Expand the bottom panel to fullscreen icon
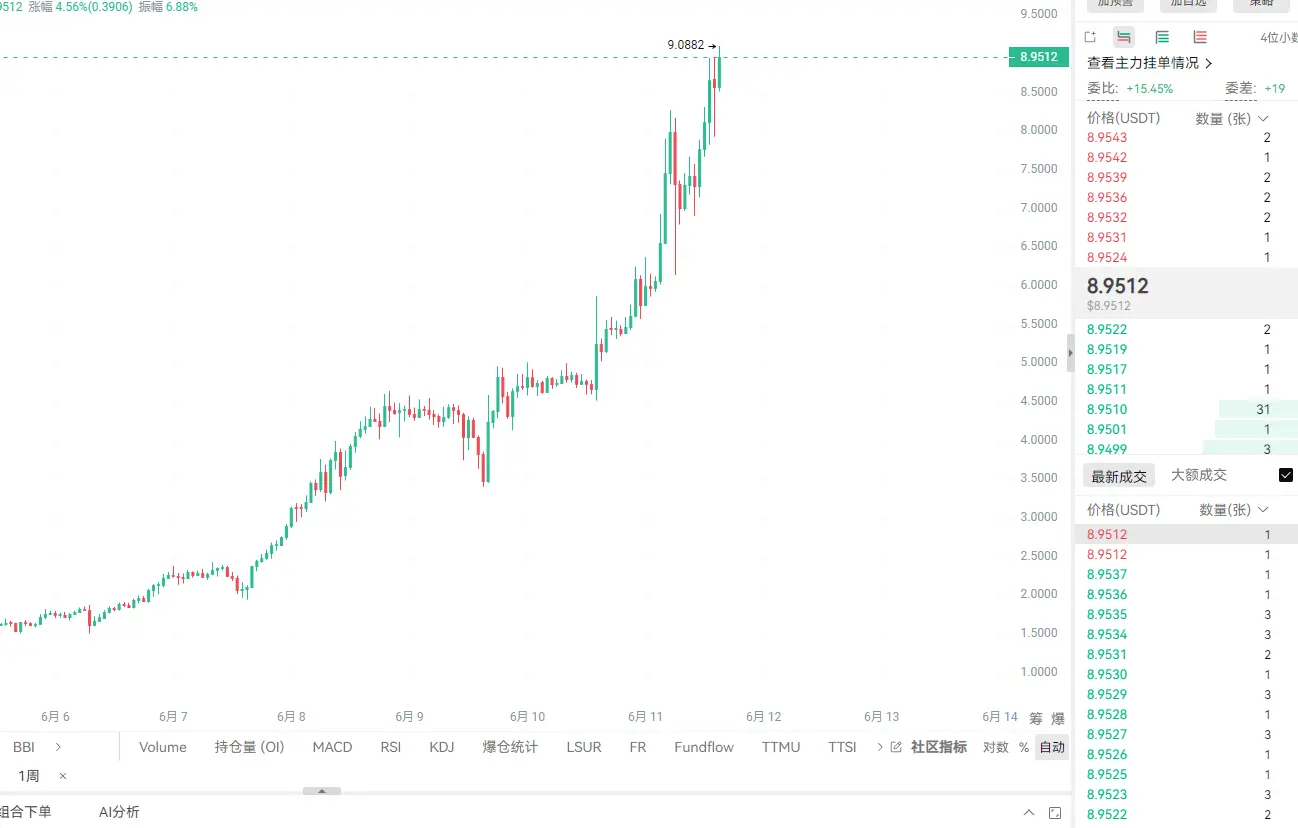Image resolution: width=1298 pixels, height=828 pixels. [x=1056, y=813]
